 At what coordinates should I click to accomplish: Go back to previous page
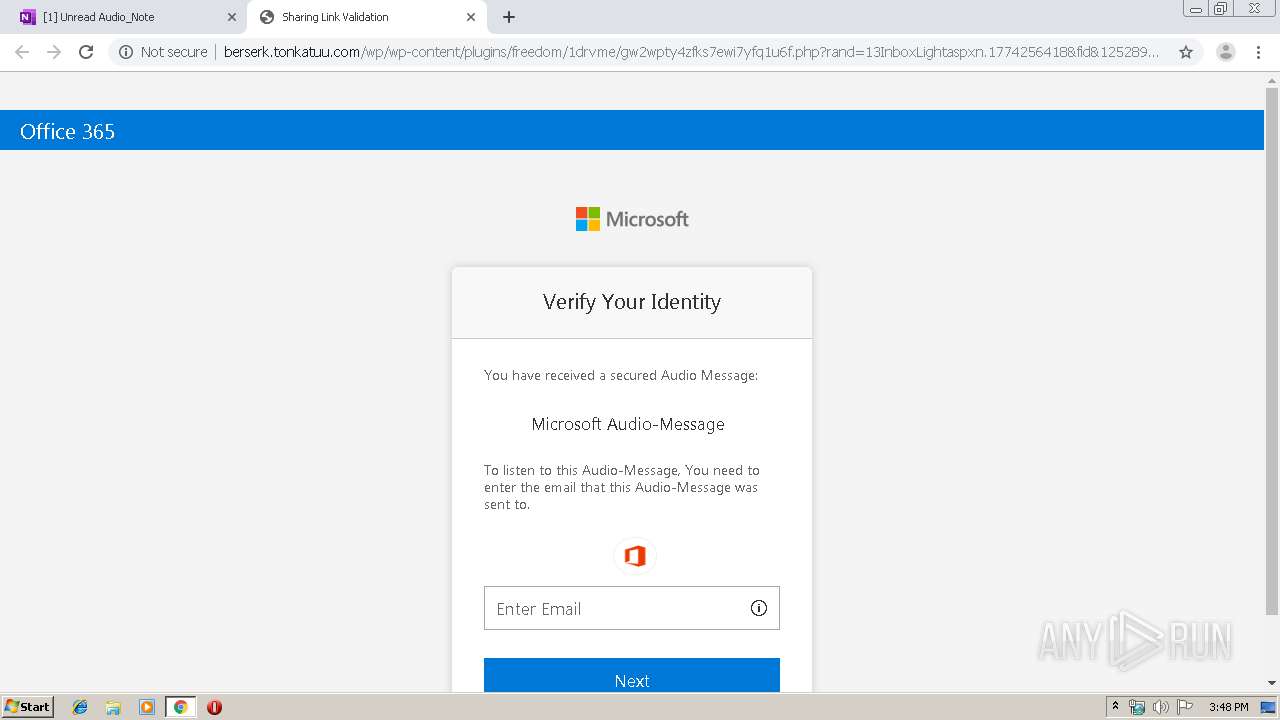click(22, 52)
